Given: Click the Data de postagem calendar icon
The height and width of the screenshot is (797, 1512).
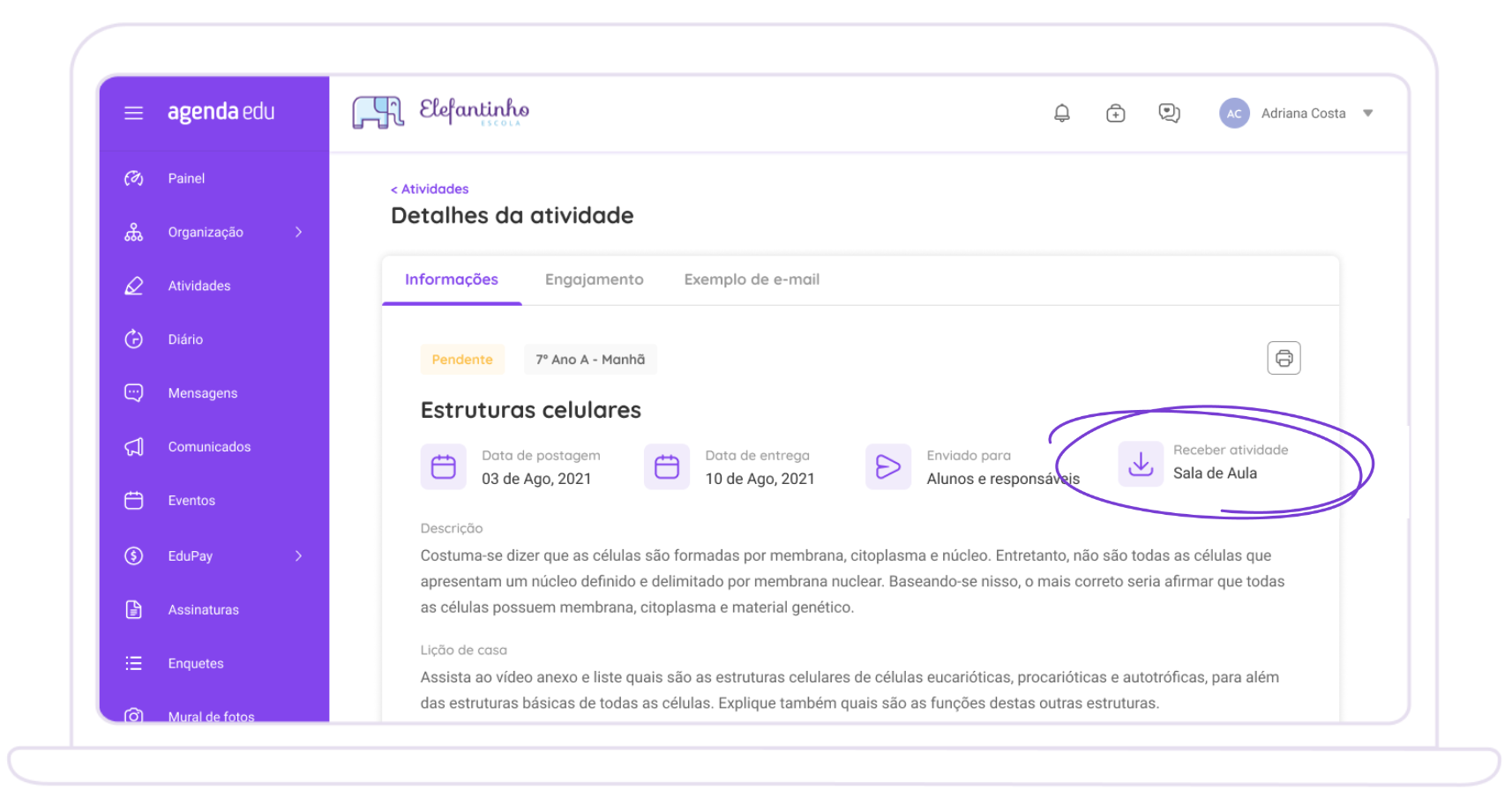Looking at the screenshot, I should coord(443,466).
